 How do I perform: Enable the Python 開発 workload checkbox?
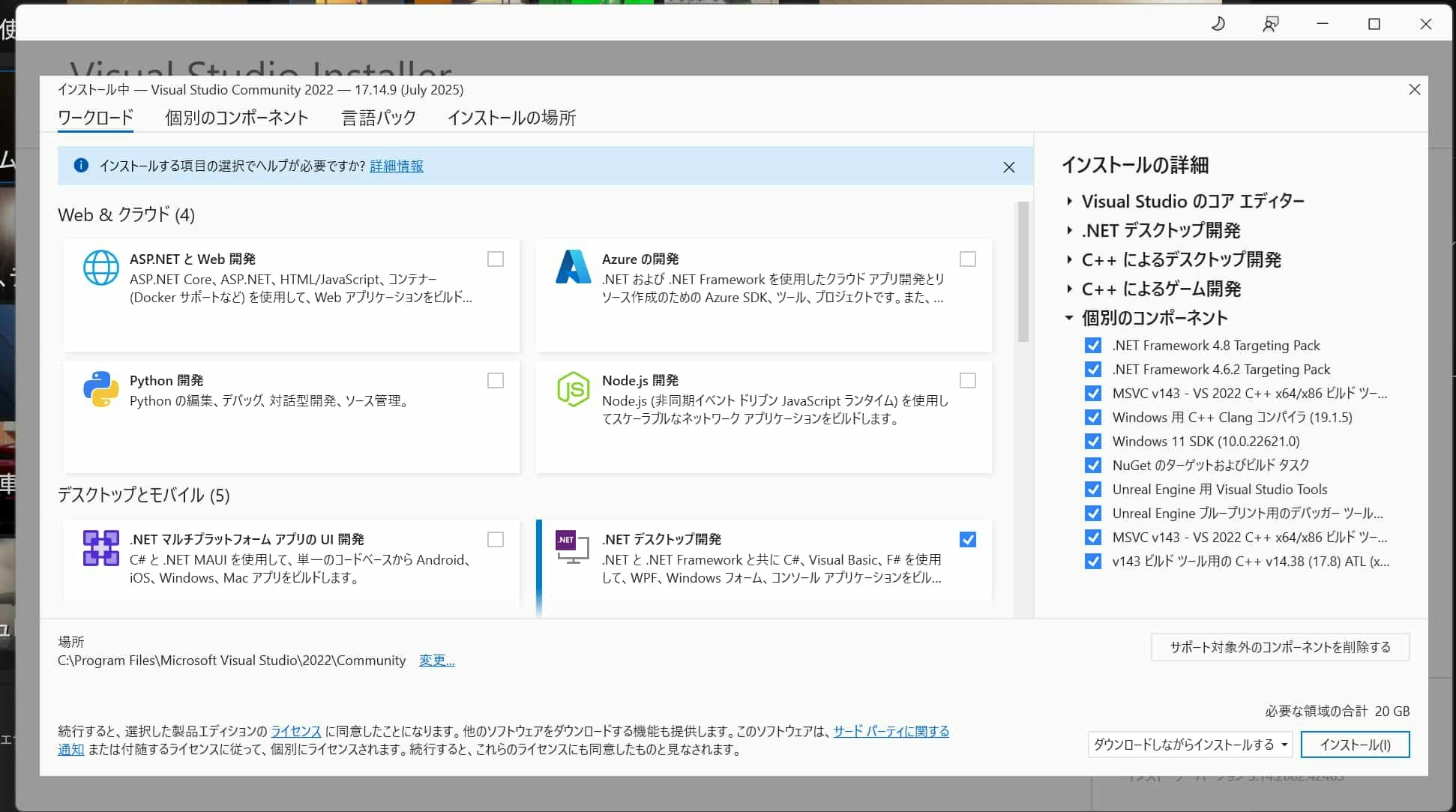[x=496, y=381]
